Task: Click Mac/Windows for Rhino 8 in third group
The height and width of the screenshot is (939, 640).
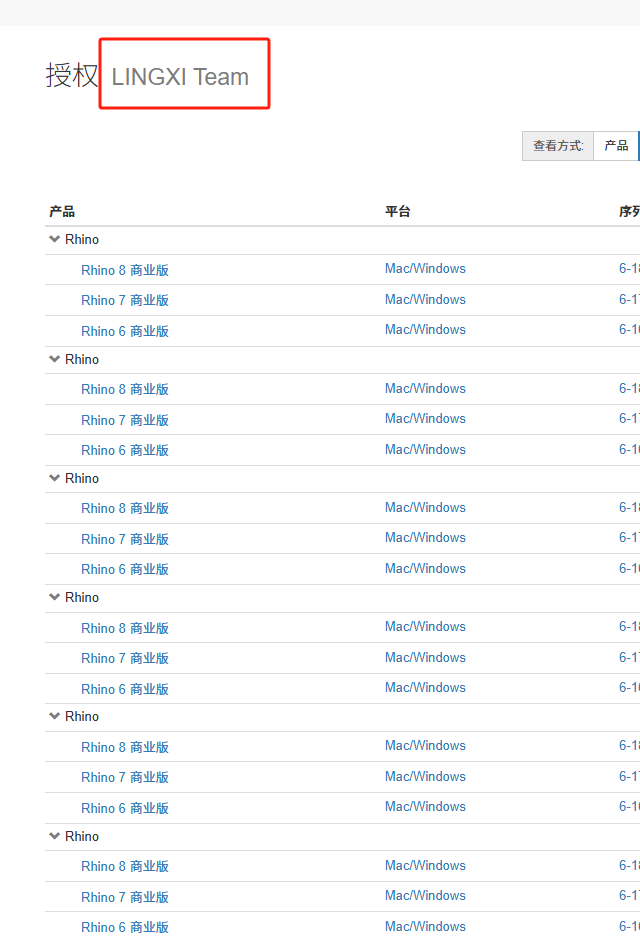Action: pos(425,507)
